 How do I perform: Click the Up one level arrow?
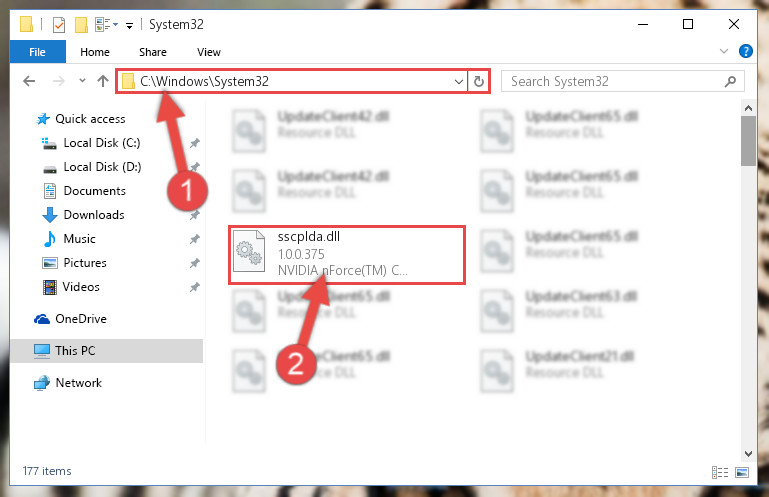tap(103, 81)
